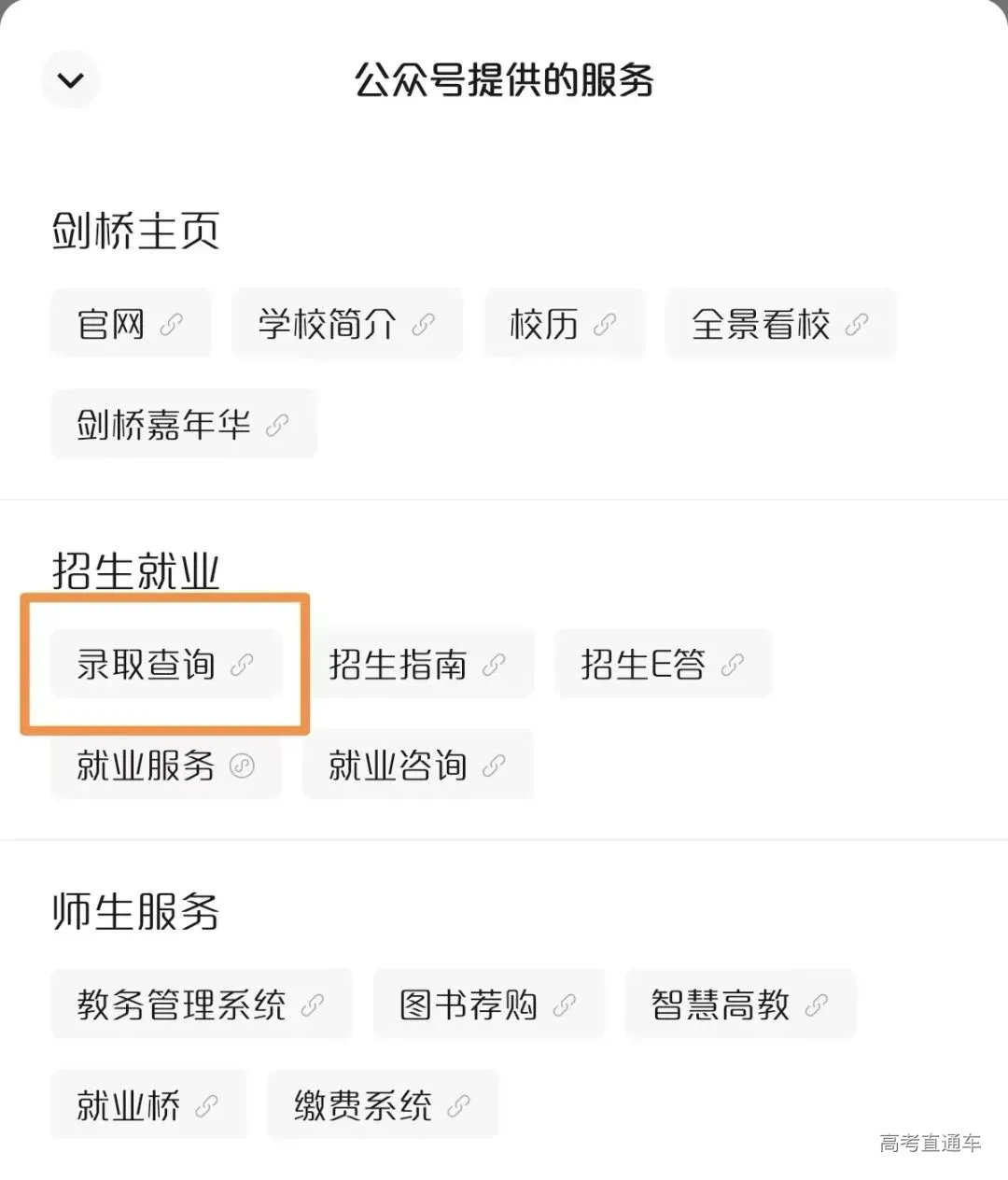1008x1180 pixels.
Task: Open the 学校简介 school introduction page
Action: [x=329, y=324]
